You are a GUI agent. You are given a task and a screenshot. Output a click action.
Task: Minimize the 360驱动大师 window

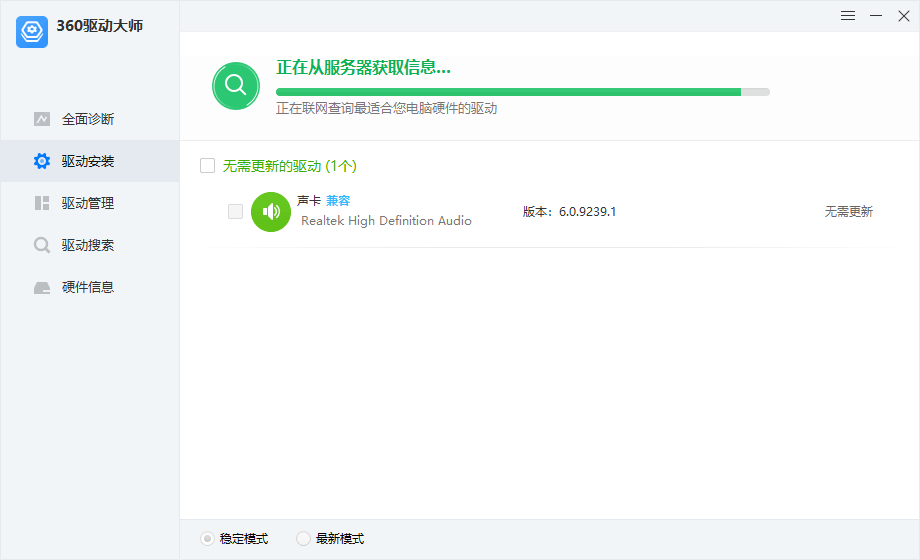[876, 16]
